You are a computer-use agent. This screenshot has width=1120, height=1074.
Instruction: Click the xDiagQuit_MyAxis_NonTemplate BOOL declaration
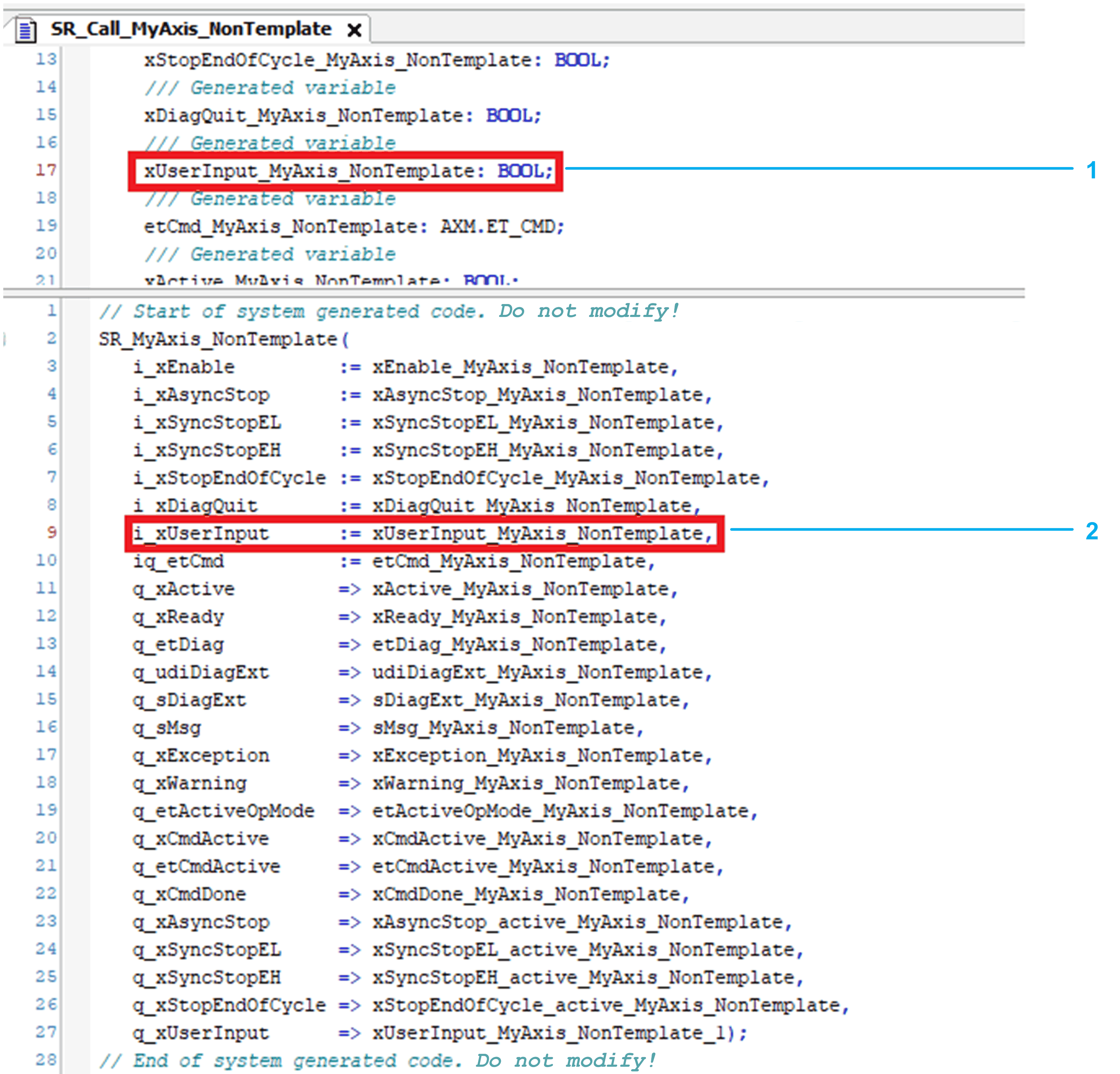point(342,115)
